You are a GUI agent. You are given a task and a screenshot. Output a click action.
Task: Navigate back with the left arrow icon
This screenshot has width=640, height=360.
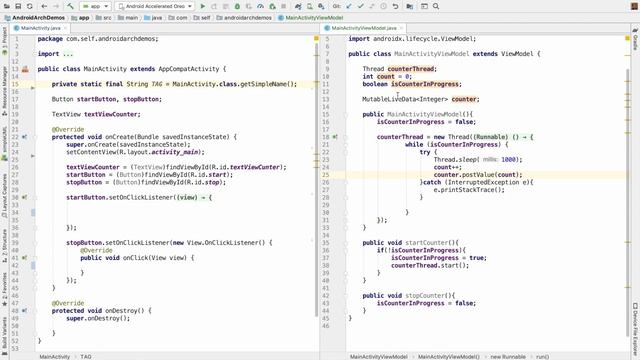(x=44, y=6)
